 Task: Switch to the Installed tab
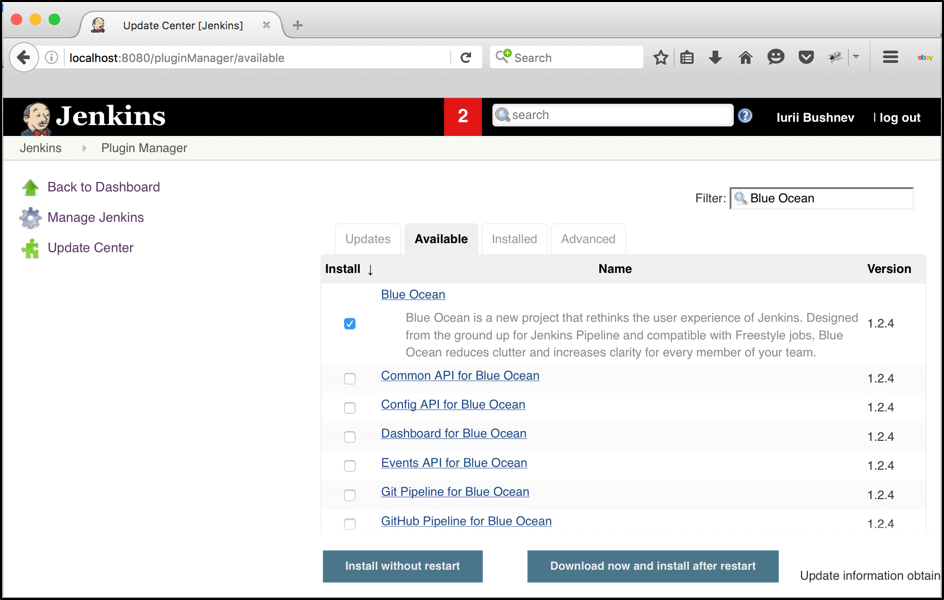pyautogui.click(x=514, y=239)
